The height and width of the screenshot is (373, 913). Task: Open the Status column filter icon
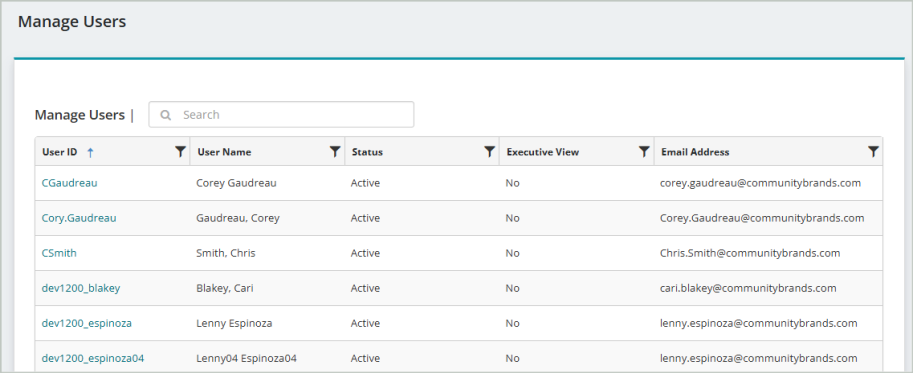pos(490,152)
